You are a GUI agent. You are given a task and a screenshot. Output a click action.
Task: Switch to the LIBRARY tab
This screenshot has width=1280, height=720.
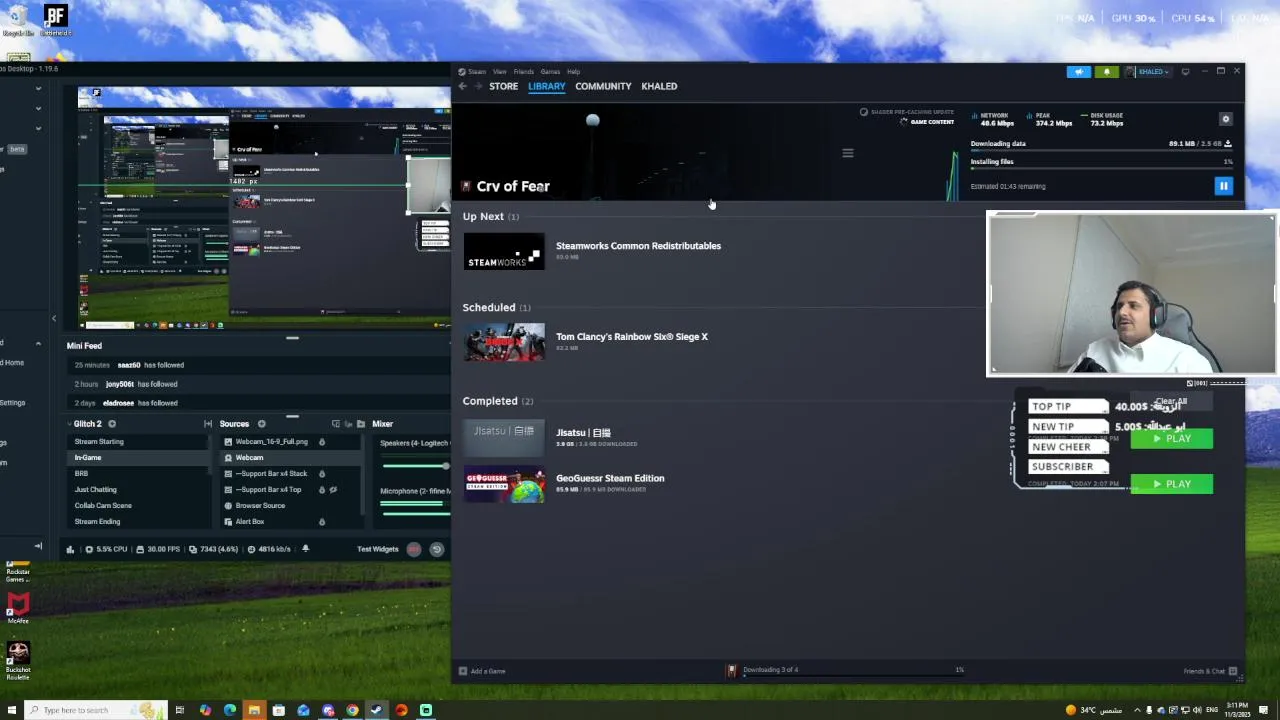pyautogui.click(x=547, y=86)
